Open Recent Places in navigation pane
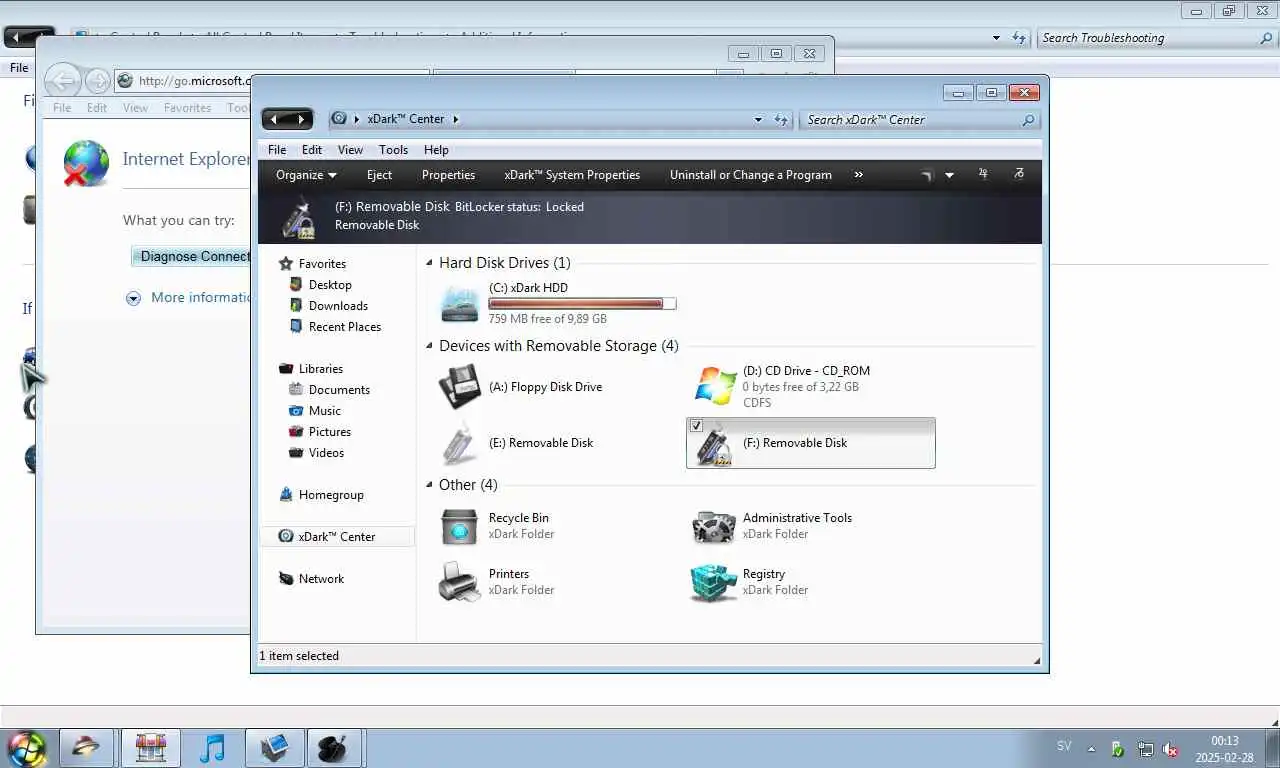Screen dimensions: 1280x768 pyautogui.click(x=344, y=327)
